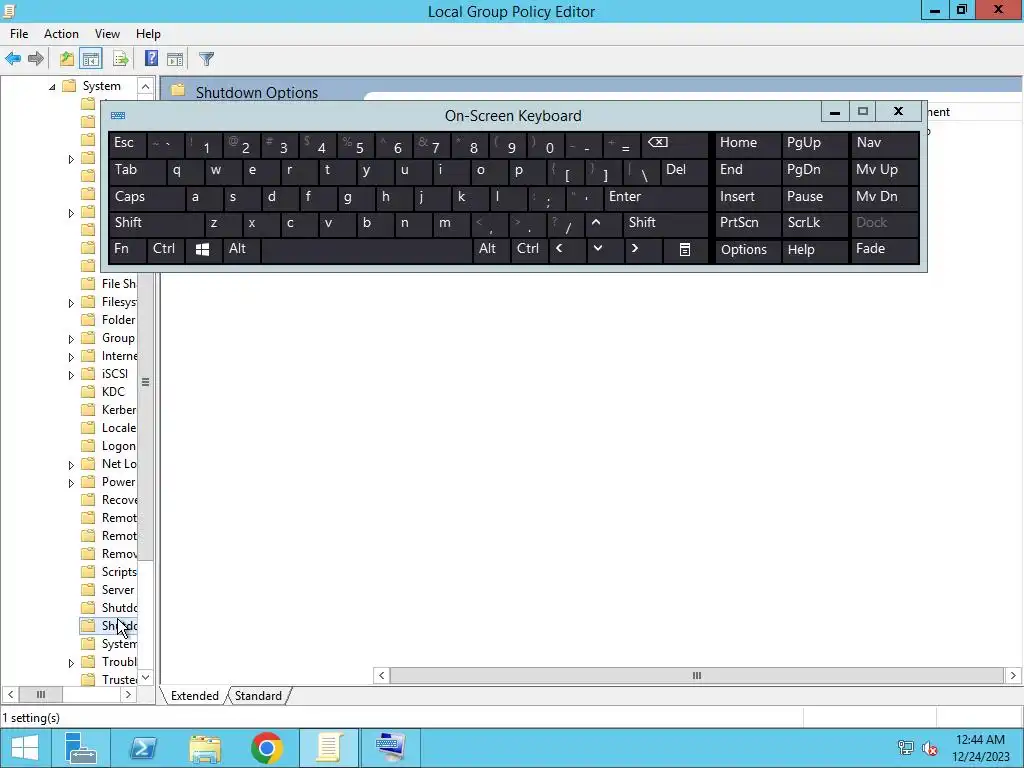Toggle the Caps key on On-Screen Keyboard
This screenshot has width=1024, height=768.
[x=146, y=197]
